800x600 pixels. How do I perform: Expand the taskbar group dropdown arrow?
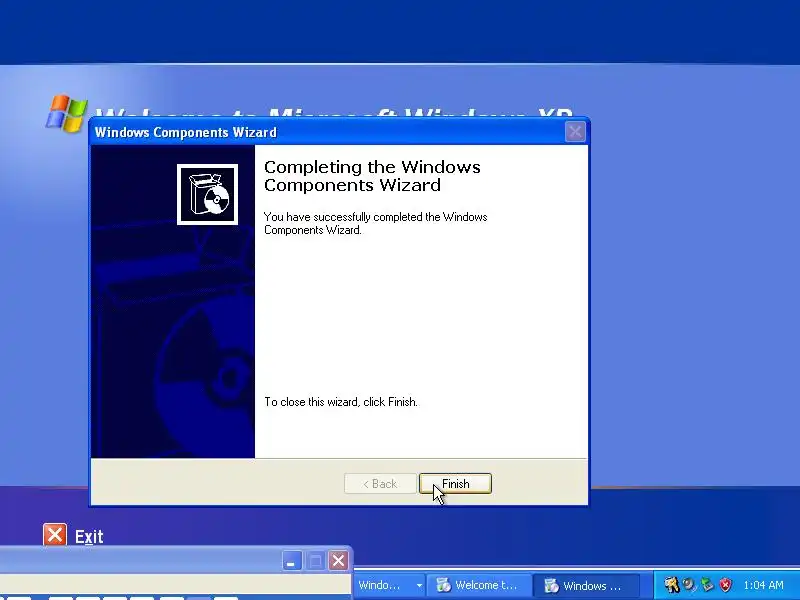pyautogui.click(x=419, y=585)
